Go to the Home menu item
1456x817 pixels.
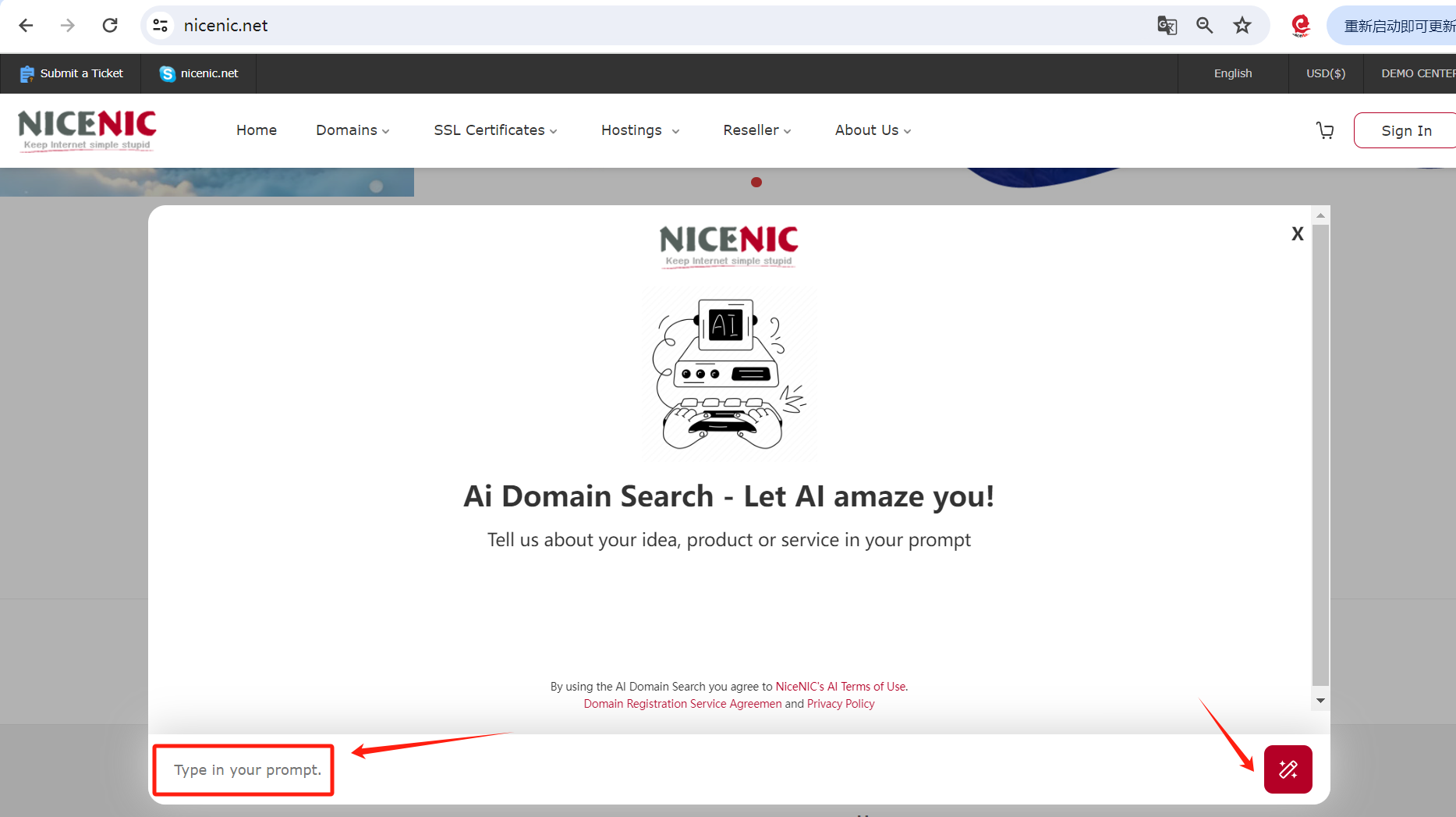pyautogui.click(x=257, y=130)
